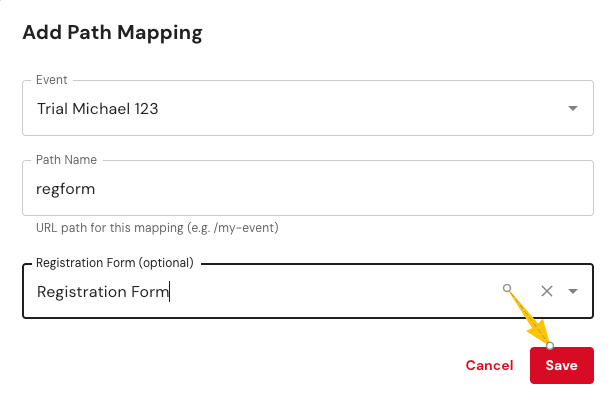Click the word Mapping in the title
Screen dimensions: 613x405
tap(163, 33)
